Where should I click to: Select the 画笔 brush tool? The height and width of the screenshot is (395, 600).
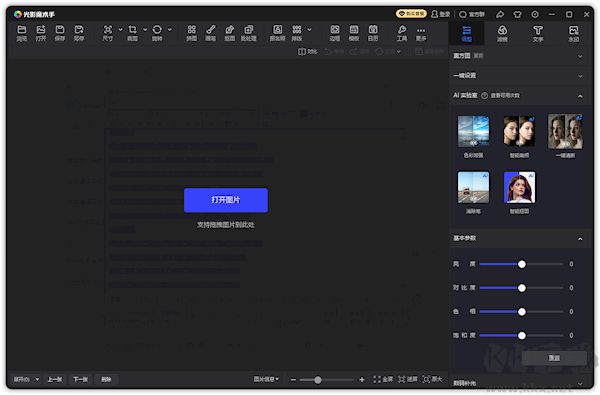[210, 33]
